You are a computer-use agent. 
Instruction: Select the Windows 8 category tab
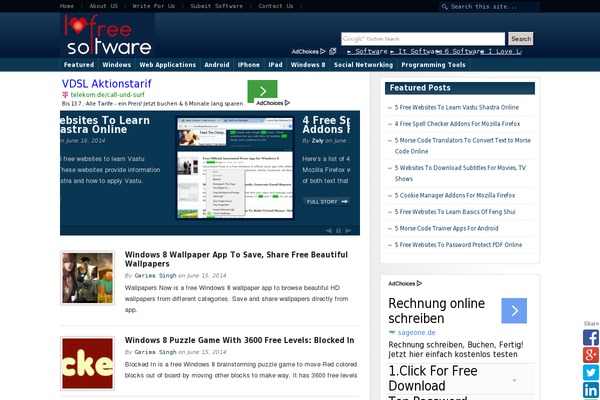click(308, 65)
